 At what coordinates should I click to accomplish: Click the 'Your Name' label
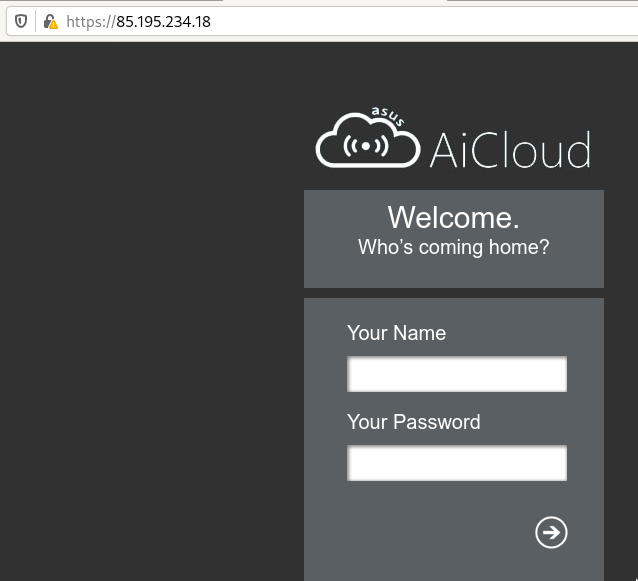(x=396, y=333)
